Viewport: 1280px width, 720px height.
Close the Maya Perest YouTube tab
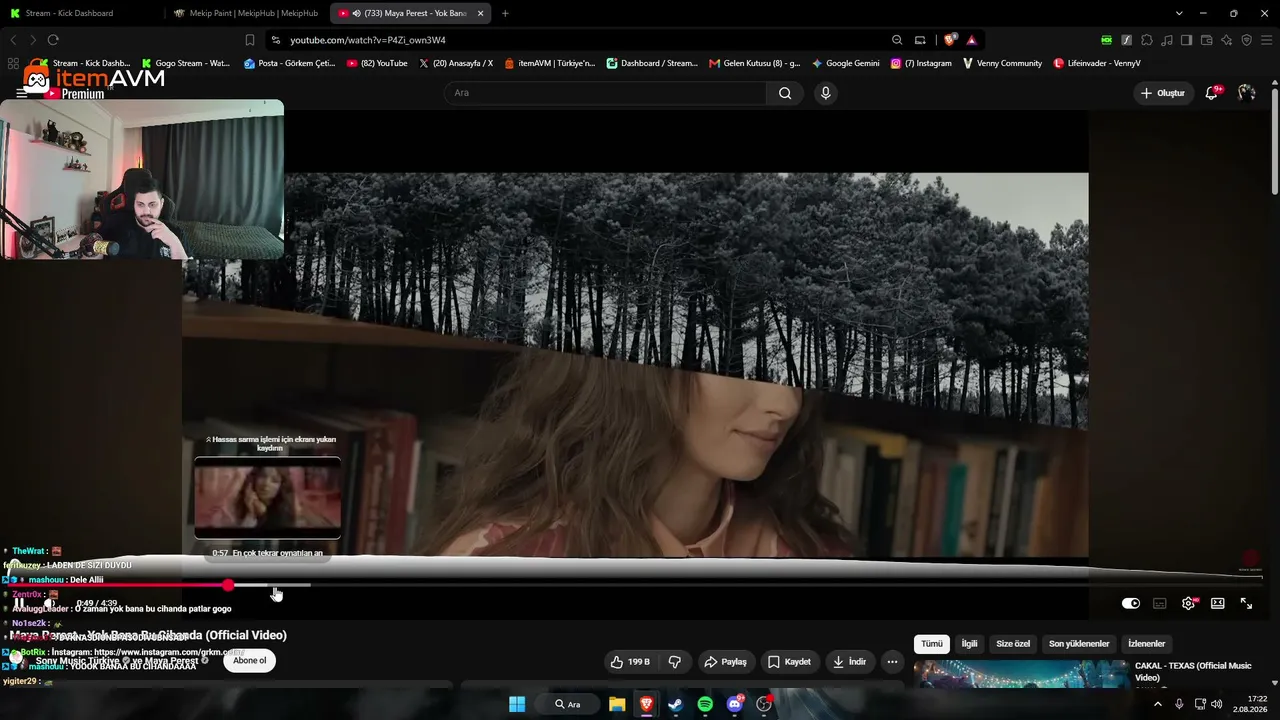pos(480,13)
